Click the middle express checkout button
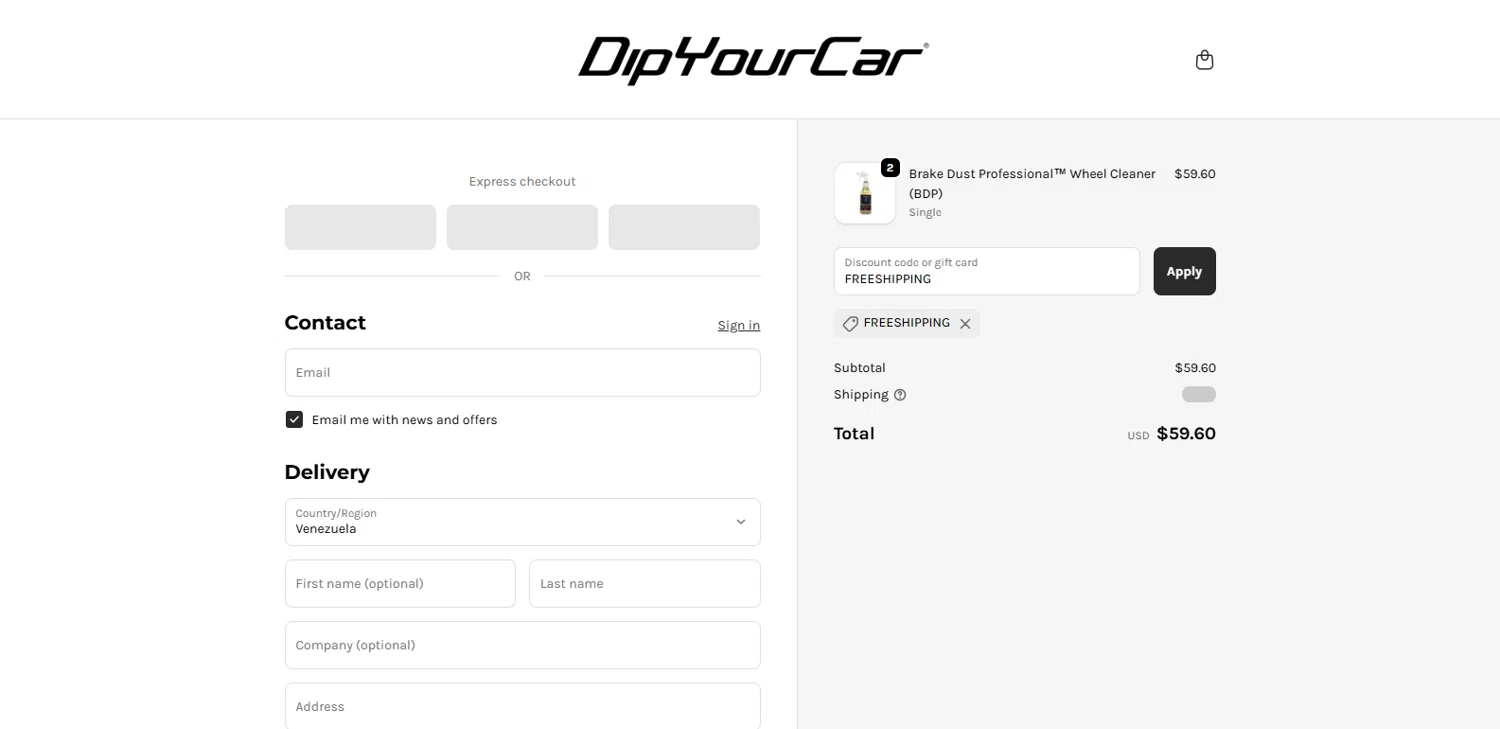The height and width of the screenshot is (729, 1500). (522, 227)
